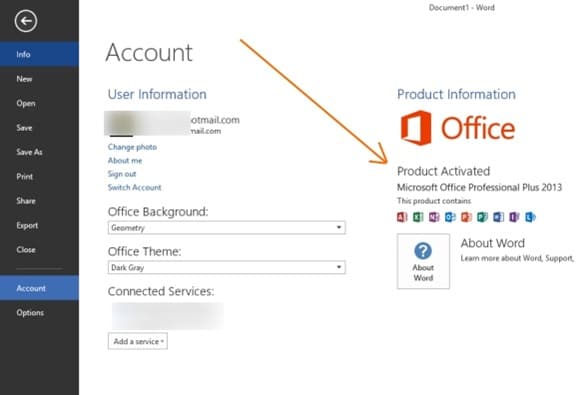Click the Connected Services heading
This screenshot has height=395, width=577.
tap(161, 291)
